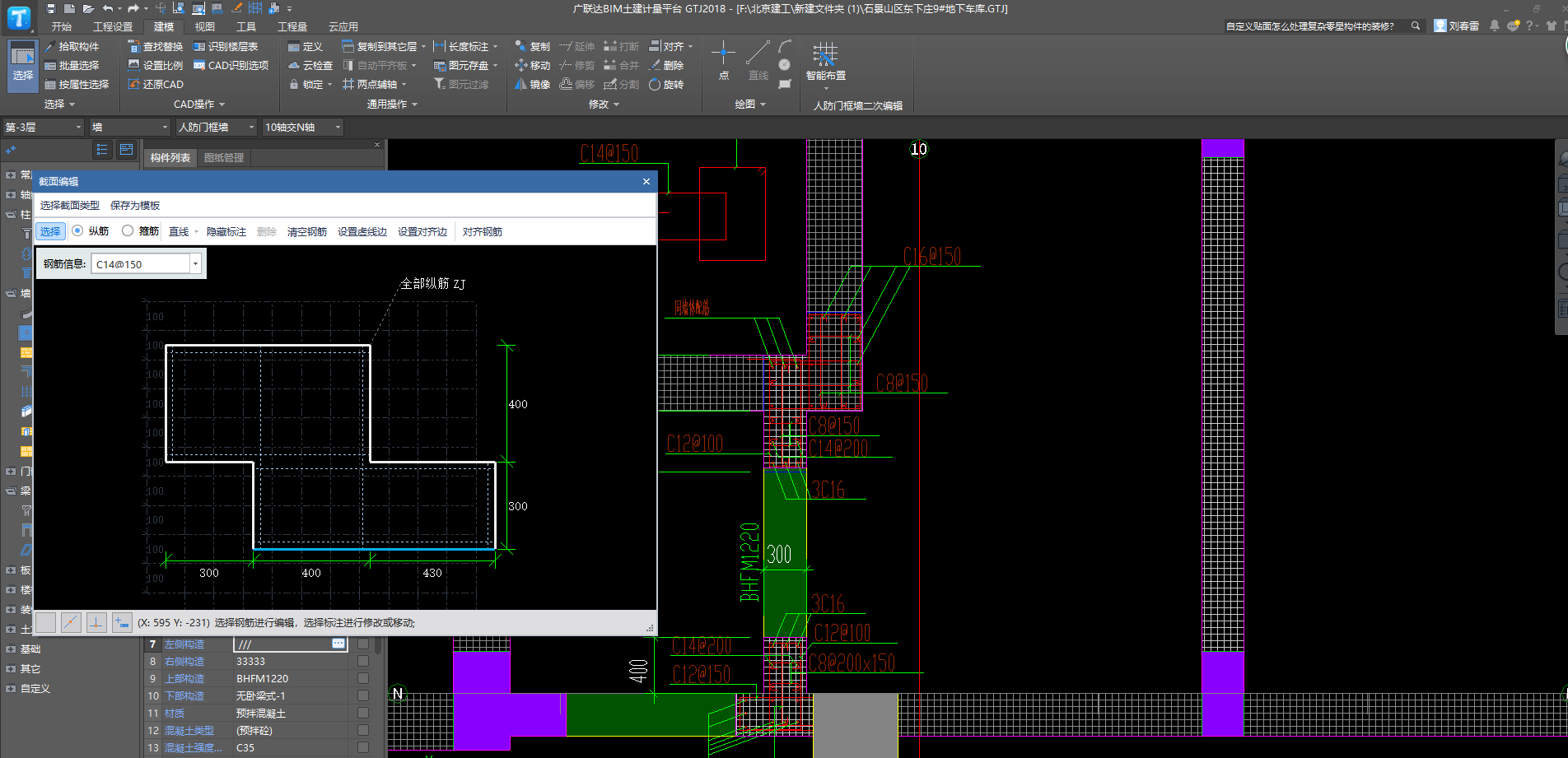Click the save icon in quick access bar
This screenshot has width=1568, height=758.
[51, 8]
